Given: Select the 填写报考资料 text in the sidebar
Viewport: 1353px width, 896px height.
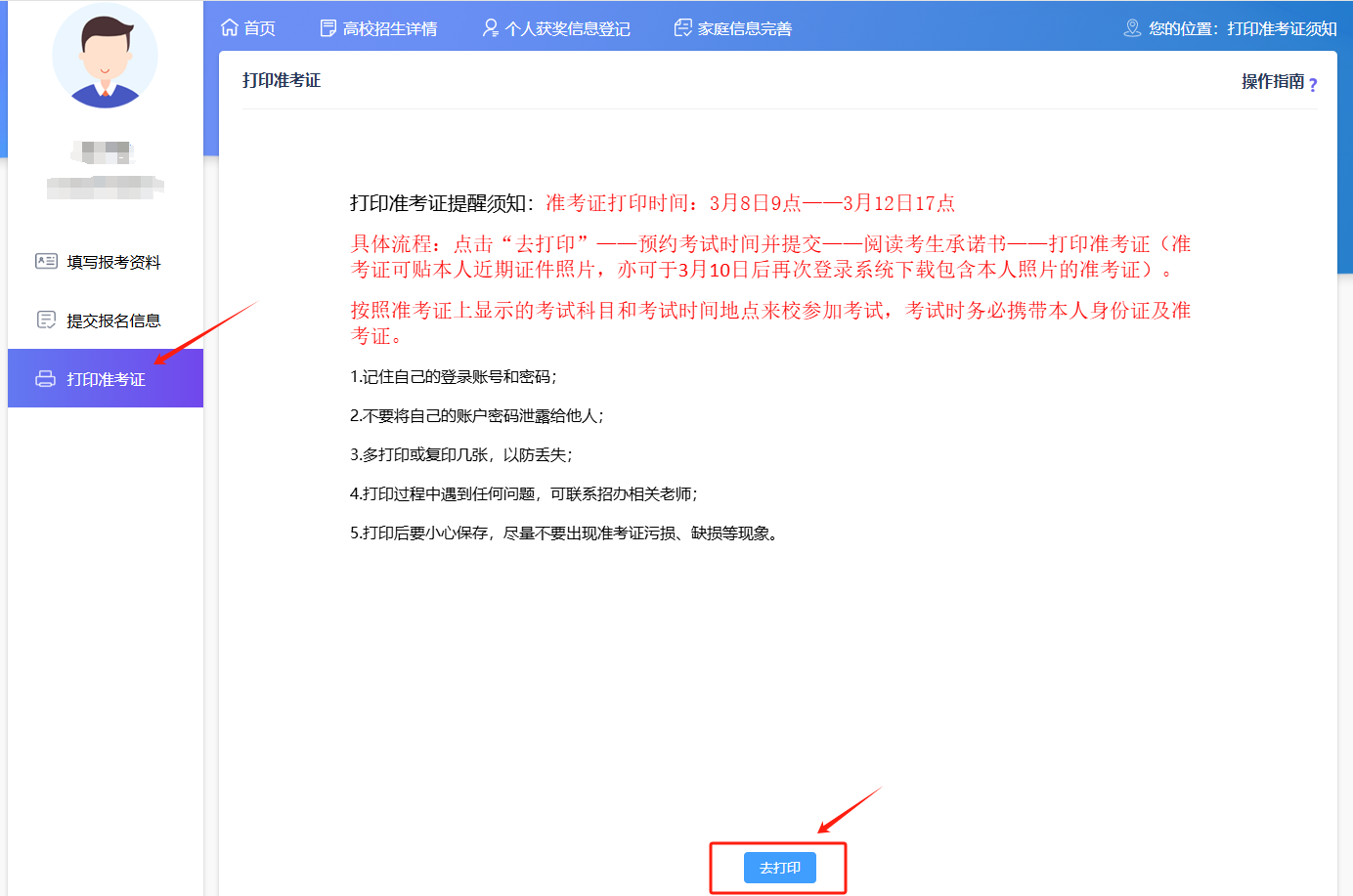Looking at the screenshot, I should click(113, 262).
